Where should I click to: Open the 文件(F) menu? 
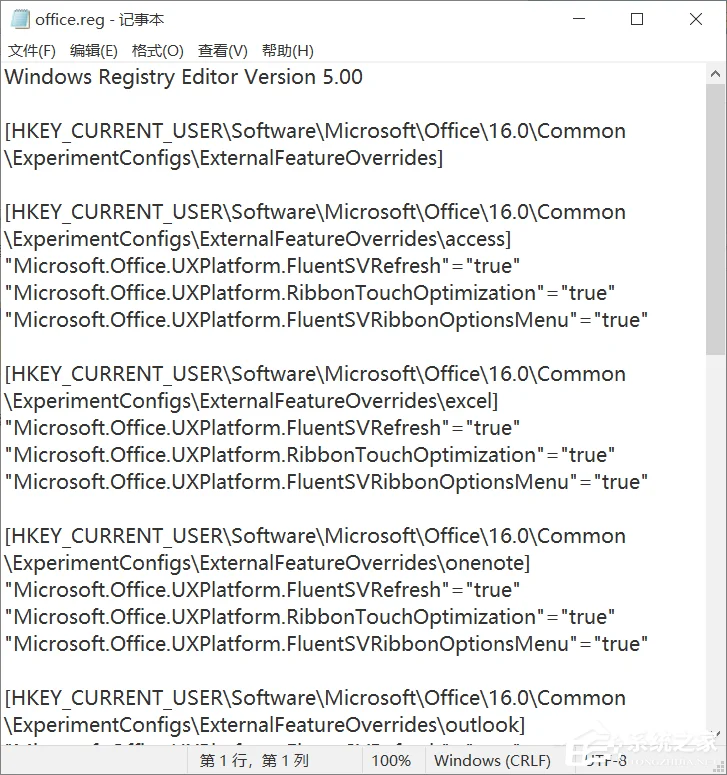(32, 50)
